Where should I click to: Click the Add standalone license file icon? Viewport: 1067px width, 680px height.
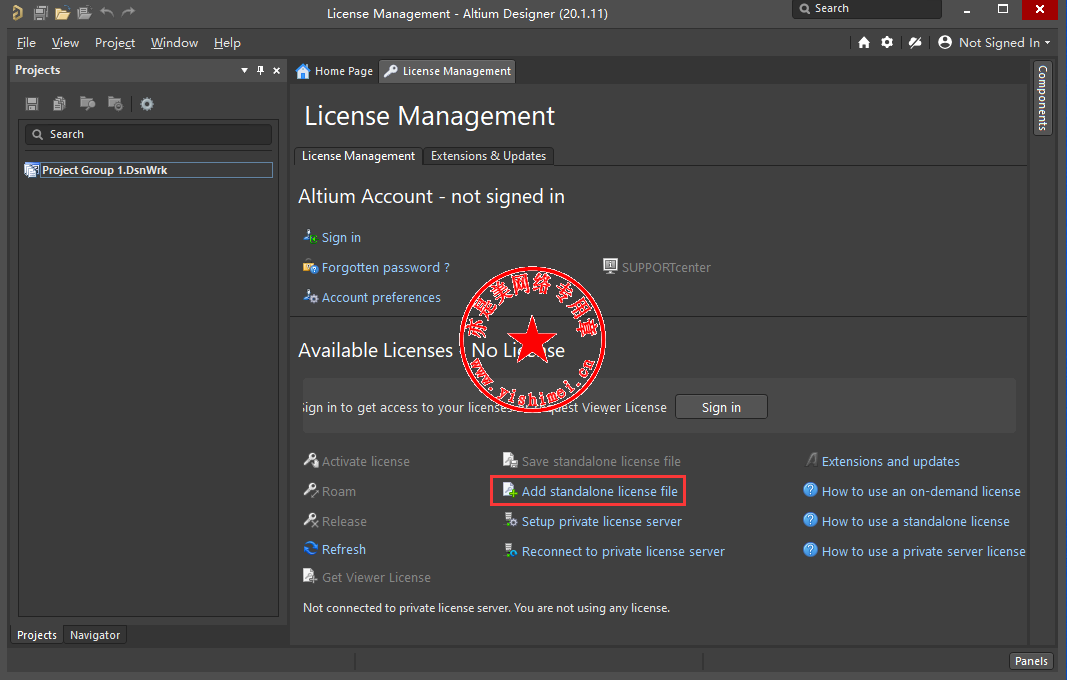(x=510, y=490)
